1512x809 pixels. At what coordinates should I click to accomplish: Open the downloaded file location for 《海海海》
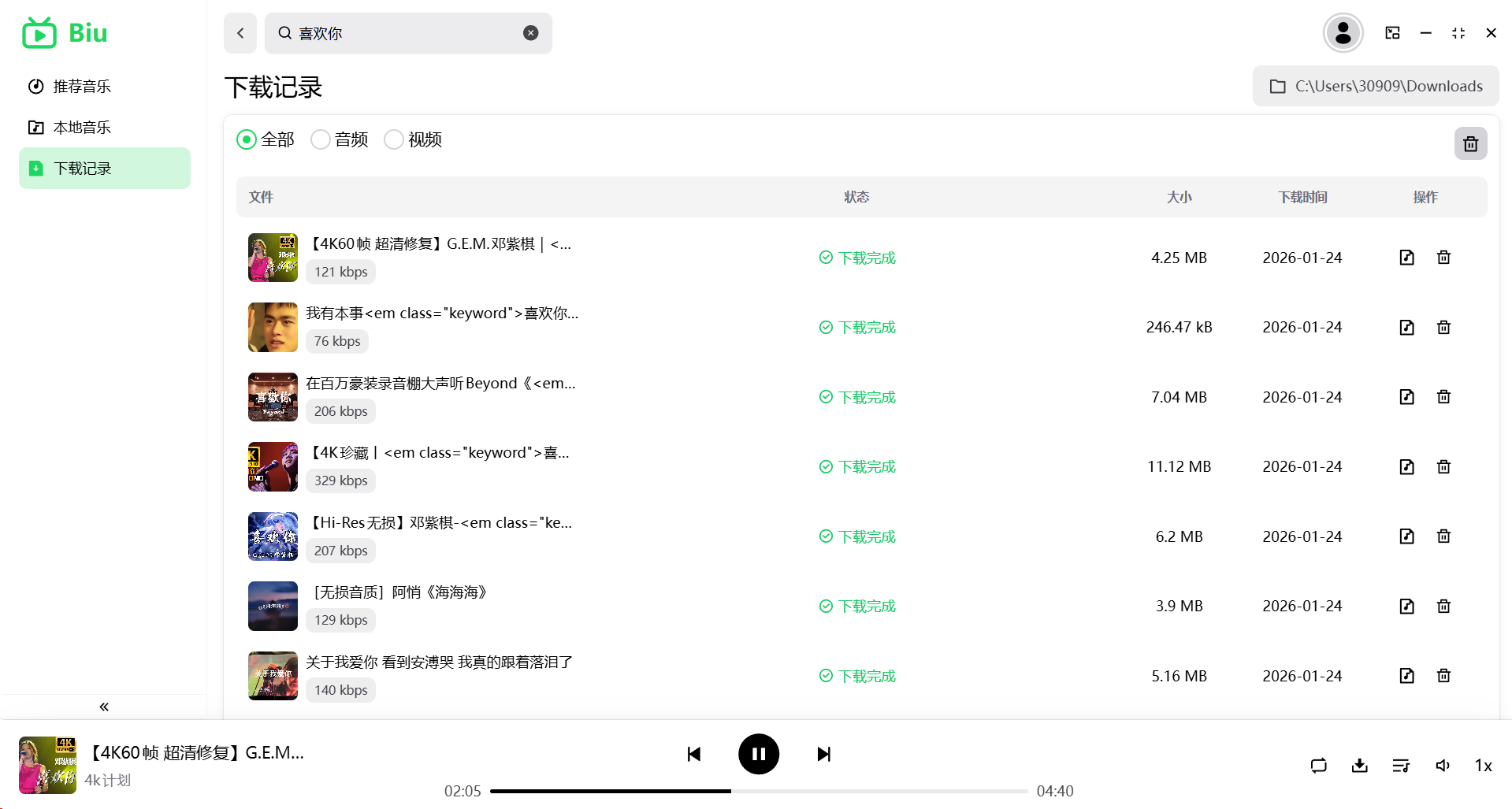1406,606
